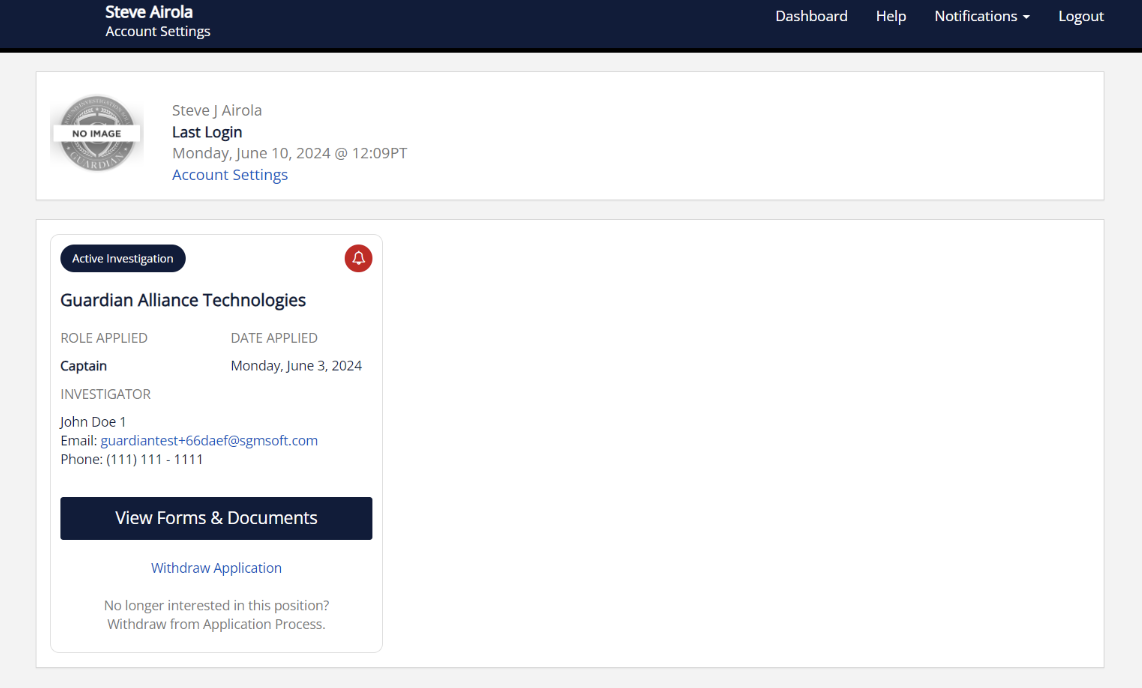Click Logout in the navigation bar
This screenshot has width=1142, height=688.
pyautogui.click(x=1081, y=16)
